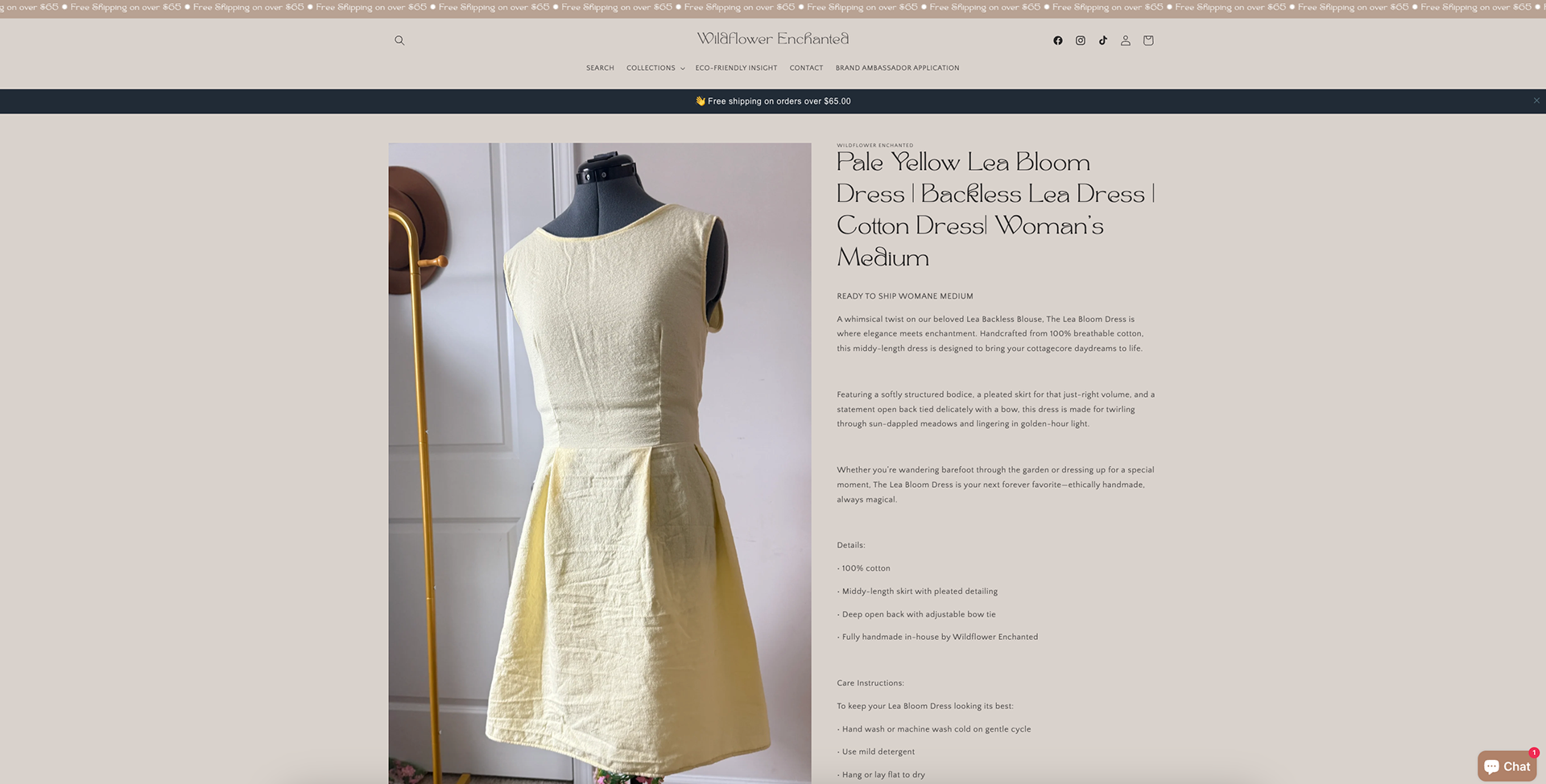The image size is (1546, 784).
Task: Open the Instagram icon link
Action: tap(1081, 40)
